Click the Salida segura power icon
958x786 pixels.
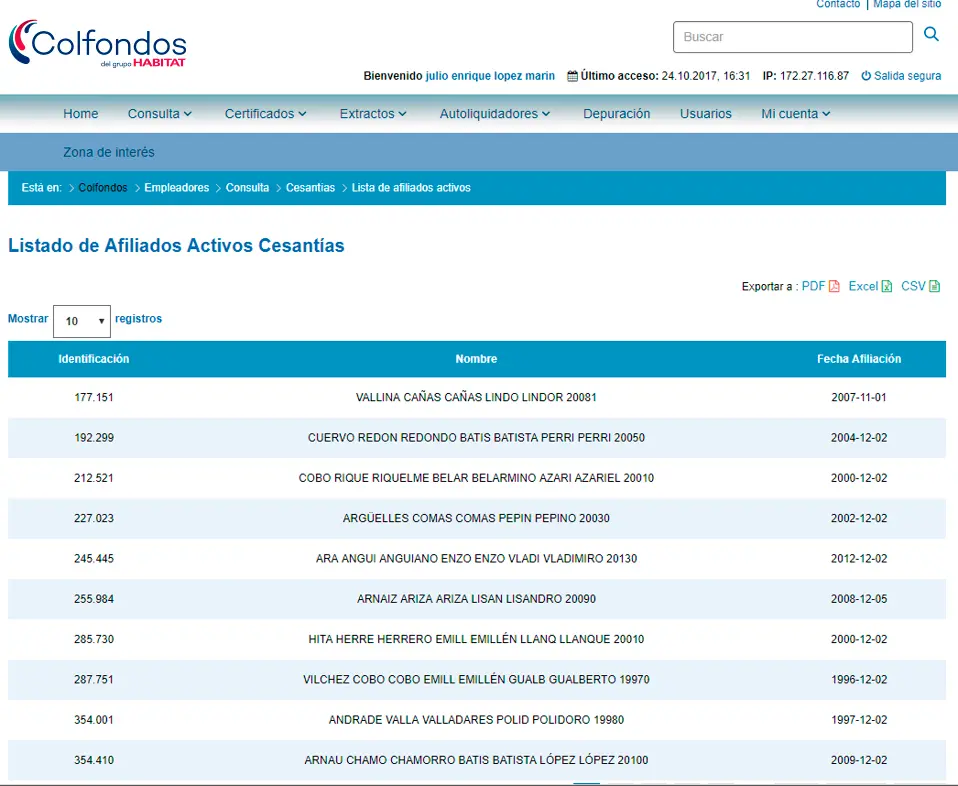[x=866, y=76]
